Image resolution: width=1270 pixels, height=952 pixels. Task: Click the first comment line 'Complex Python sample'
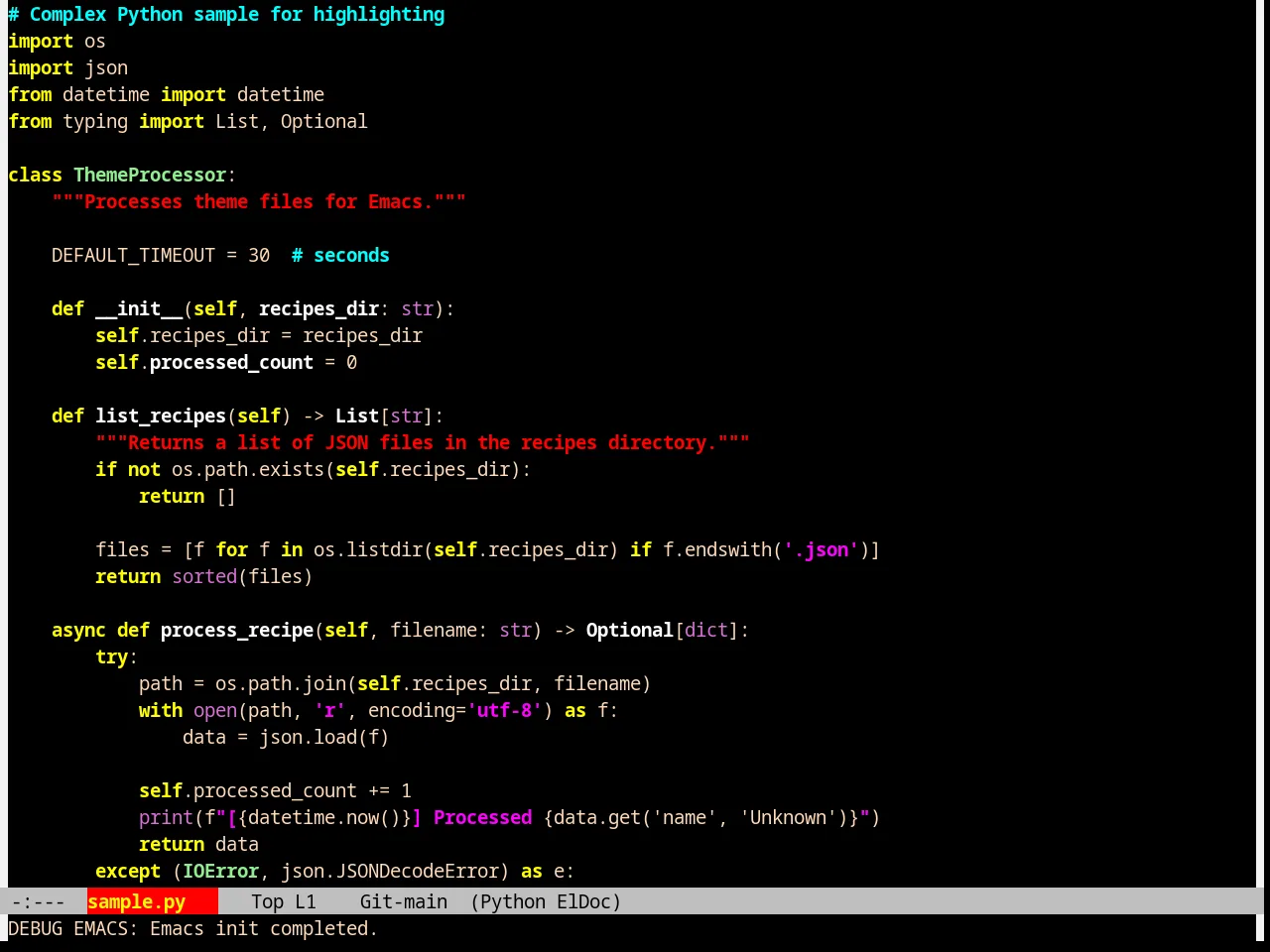[226, 14]
